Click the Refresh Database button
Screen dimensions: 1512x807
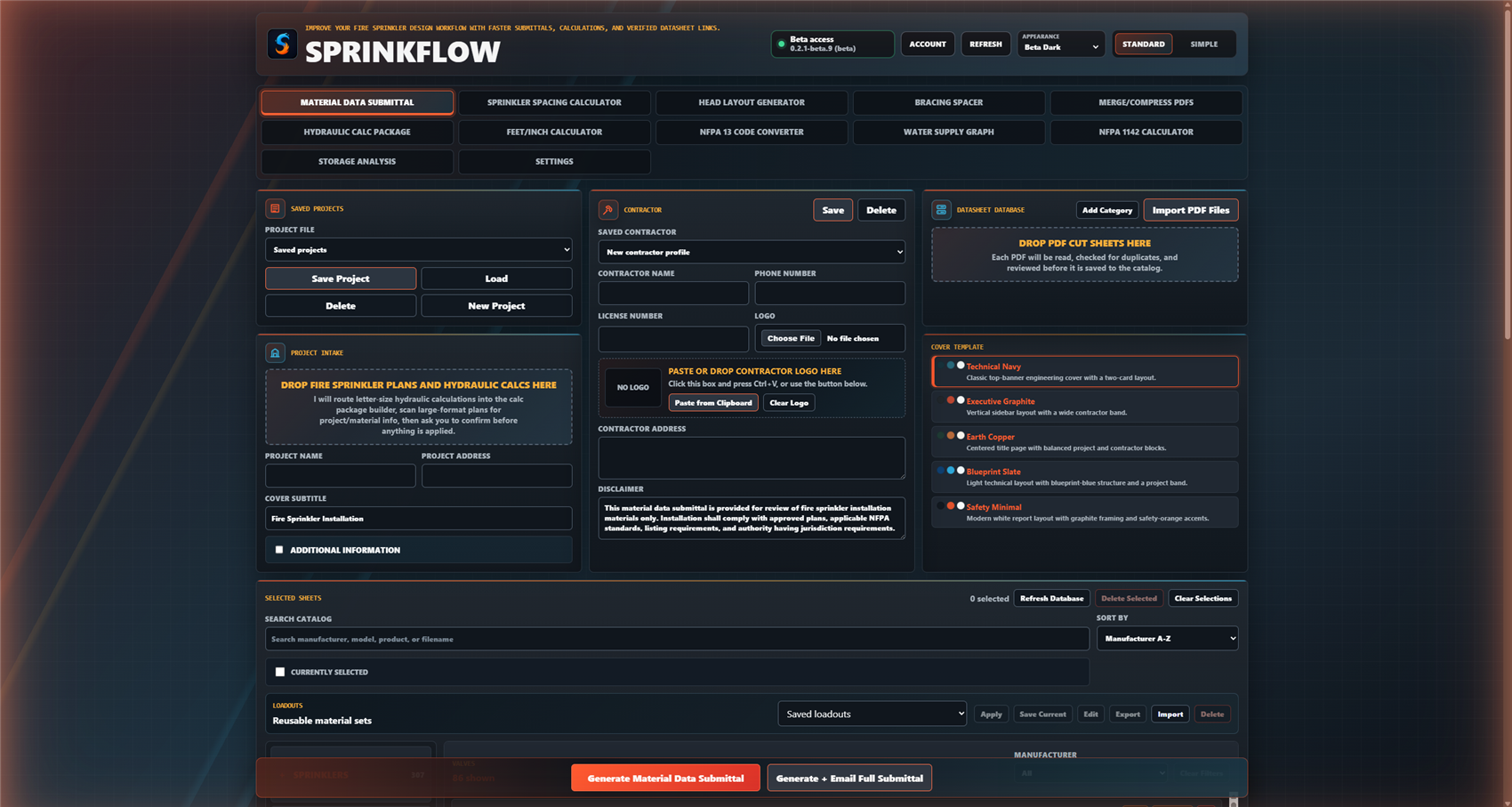[1051, 598]
